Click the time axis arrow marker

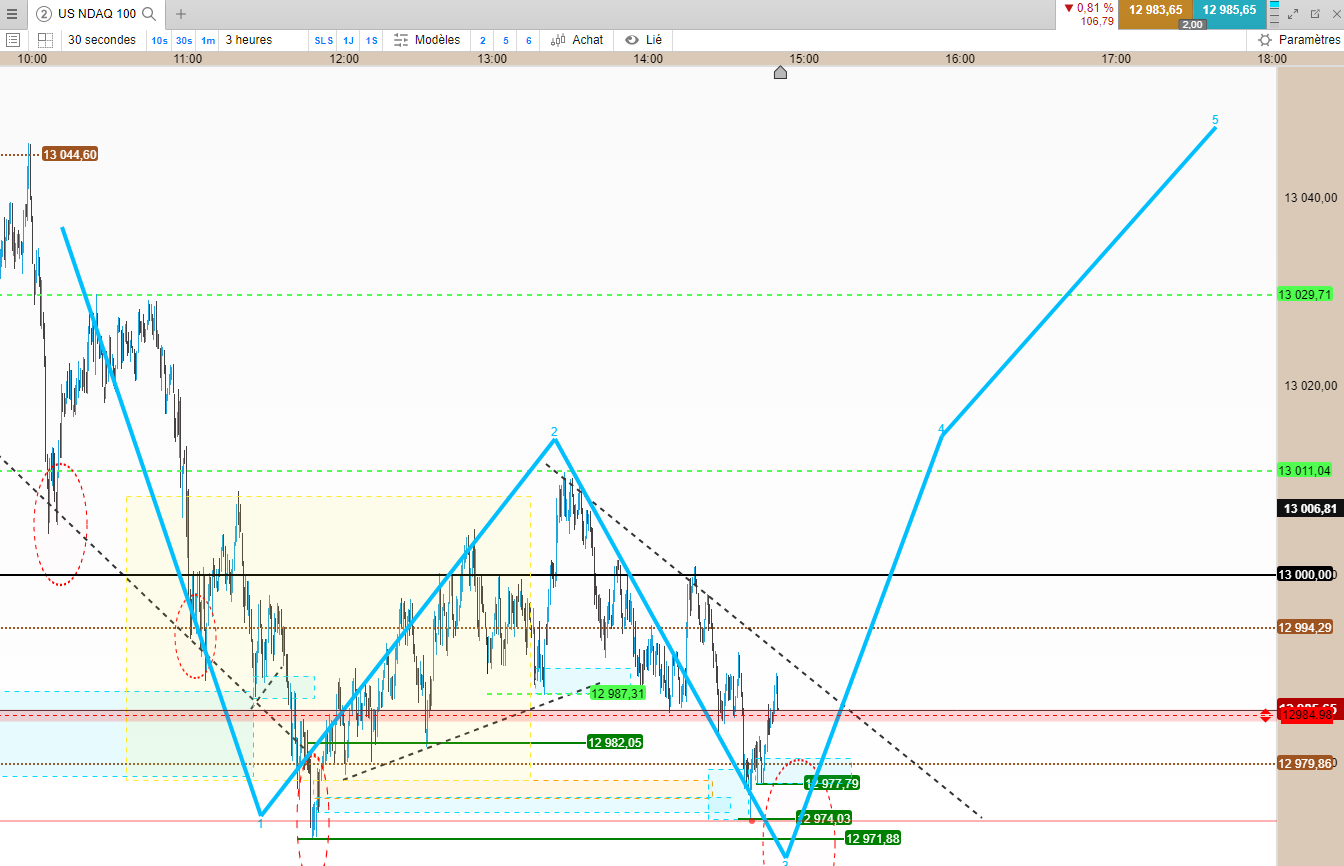click(781, 72)
